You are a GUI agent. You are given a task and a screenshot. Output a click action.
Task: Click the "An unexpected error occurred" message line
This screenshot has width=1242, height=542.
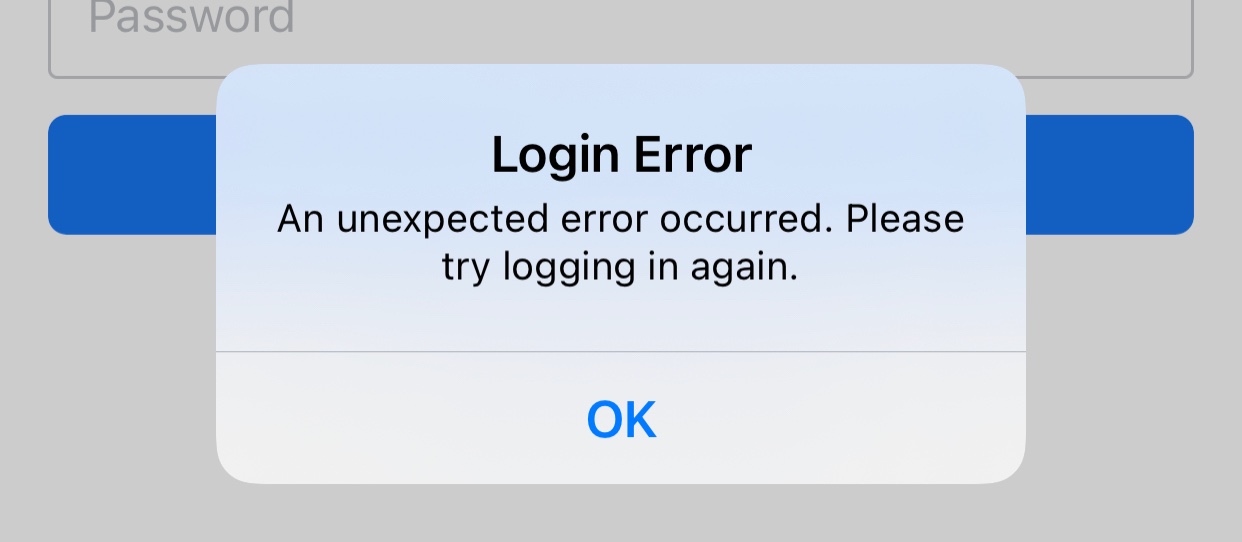[621, 219]
